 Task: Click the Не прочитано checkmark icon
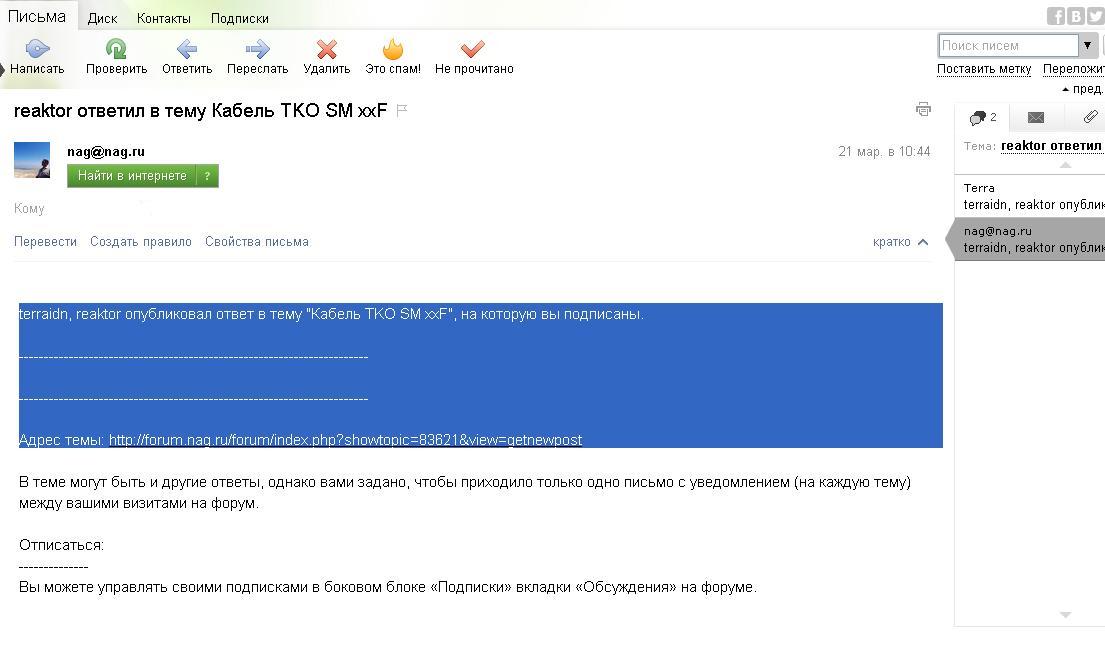(472, 49)
